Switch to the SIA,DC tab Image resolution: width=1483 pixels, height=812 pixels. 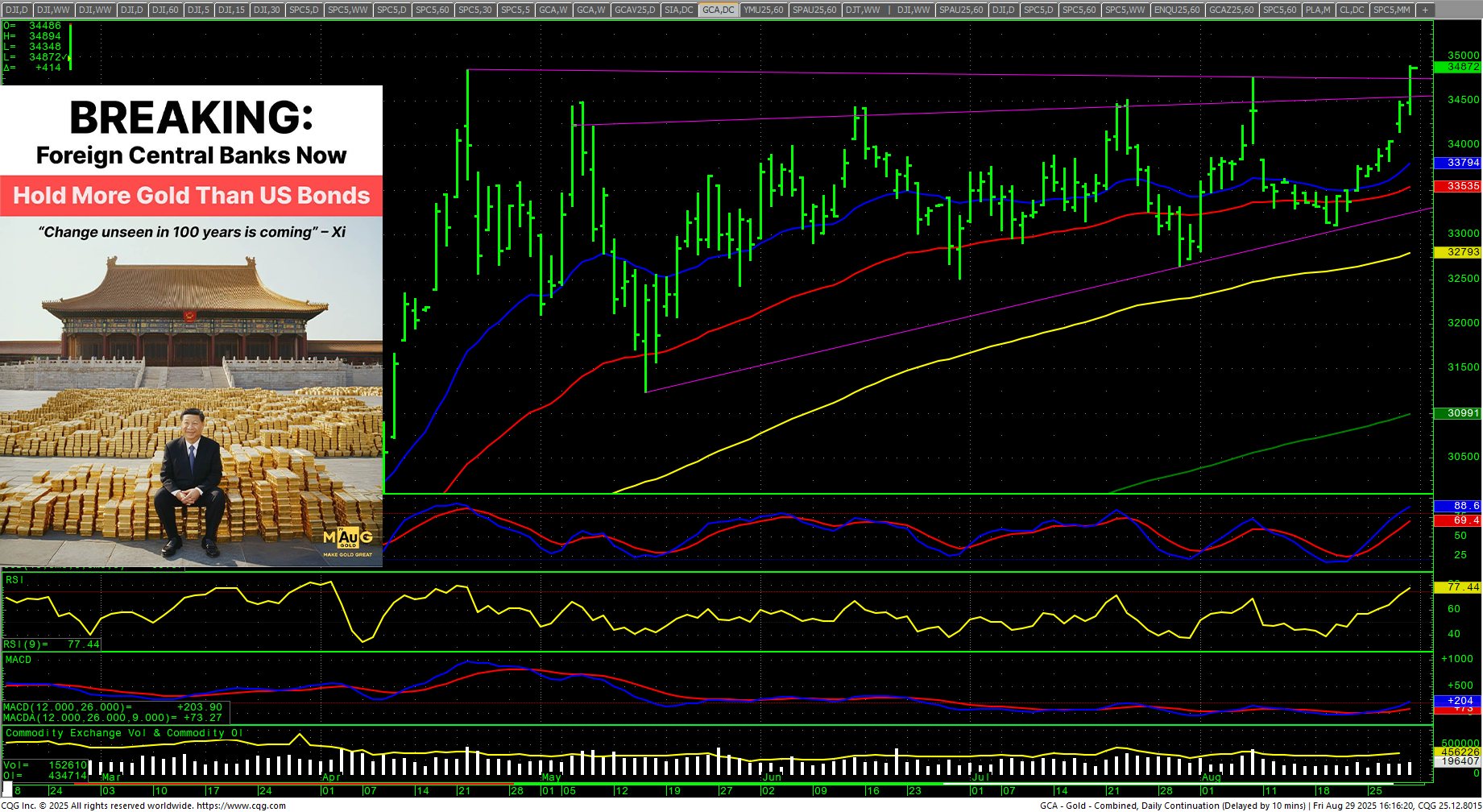pyautogui.click(x=679, y=10)
